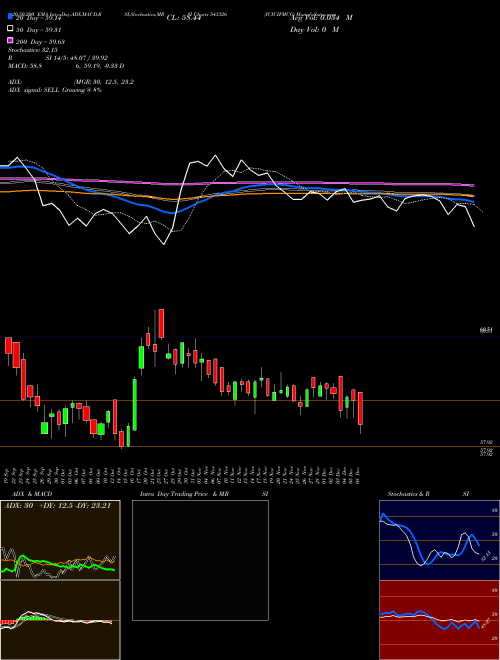Screen dimensions: 500x660
Task: Click the last red candlestick on the chart
Action: pos(361,408)
